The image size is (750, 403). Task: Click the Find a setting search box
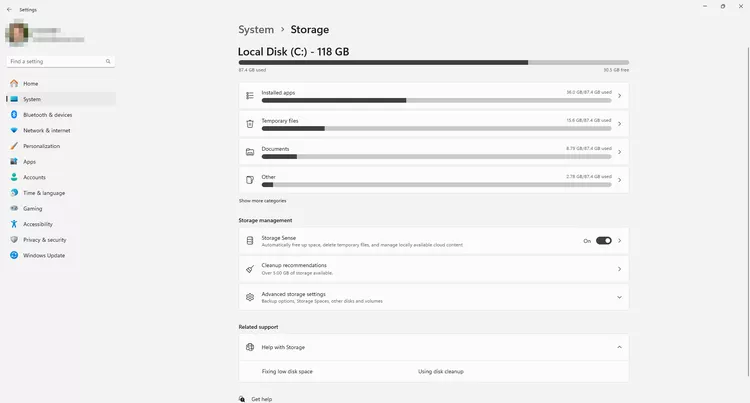coord(60,62)
